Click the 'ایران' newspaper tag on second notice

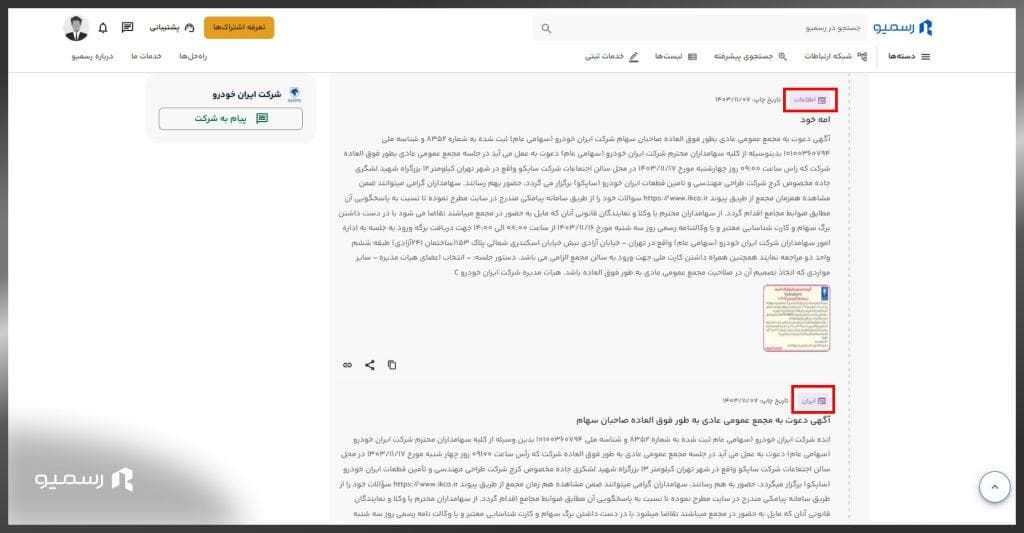tap(814, 400)
